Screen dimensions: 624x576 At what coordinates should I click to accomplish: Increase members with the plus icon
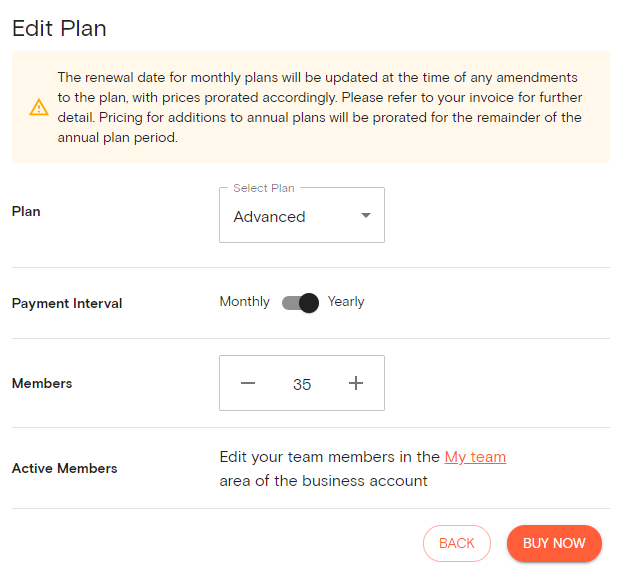356,383
